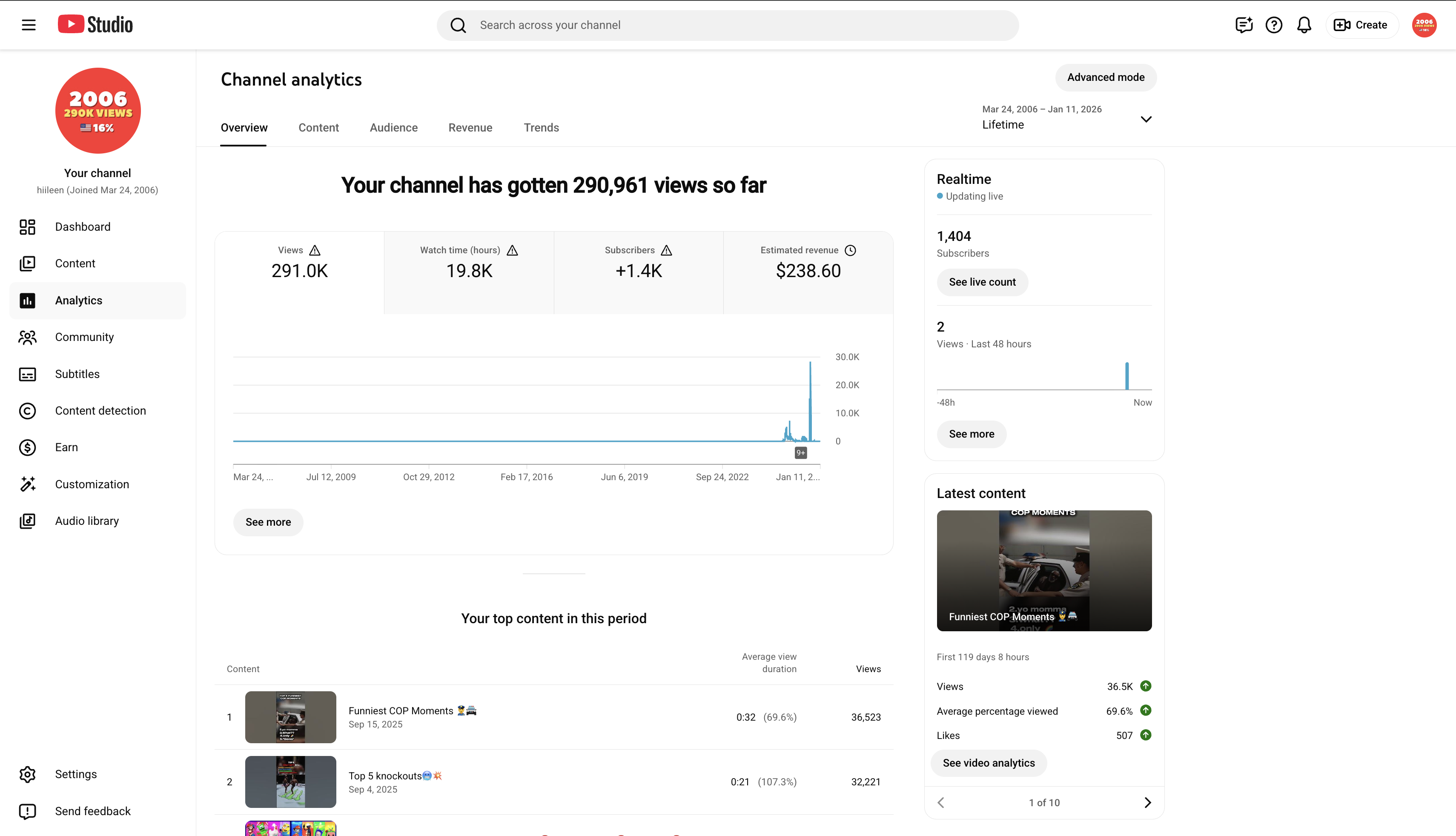The height and width of the screenshot is (836, 1456).
Task: Open the hamburger navigation menu
Action: point(29,25)
